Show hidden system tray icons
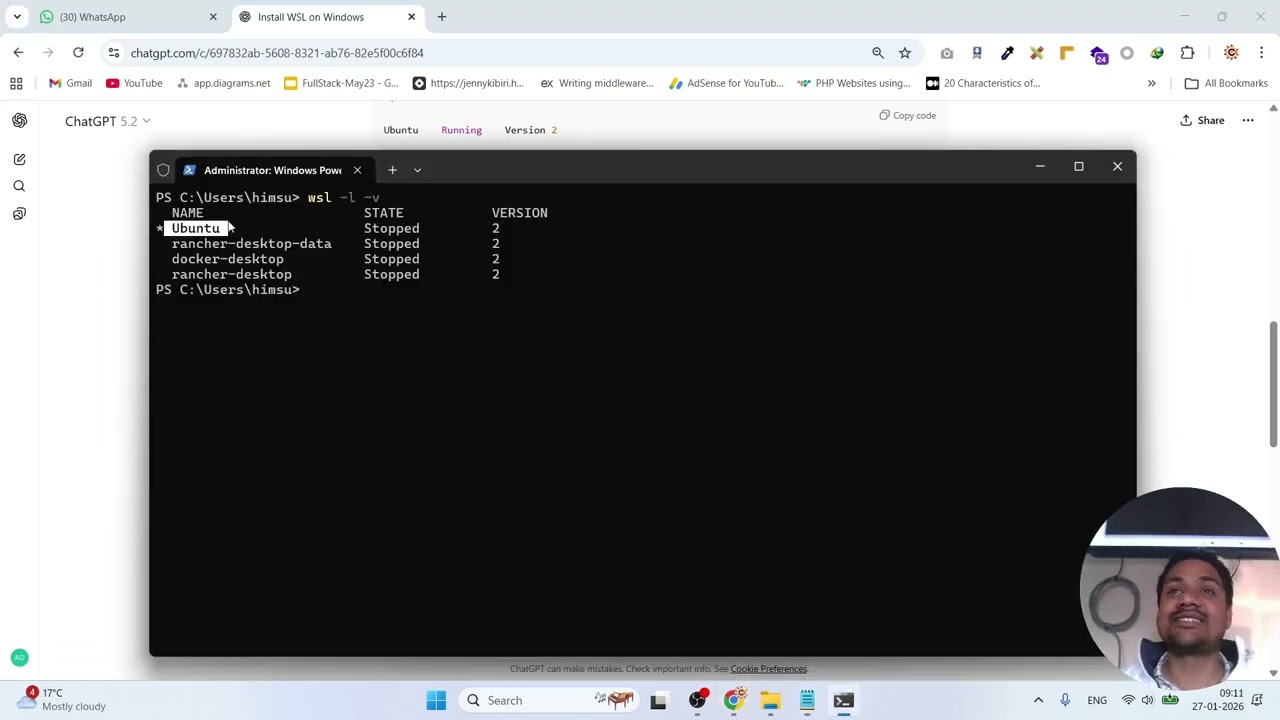Image resolution: width=1280 pixels, height=720 pixels. click(1038, 701)
